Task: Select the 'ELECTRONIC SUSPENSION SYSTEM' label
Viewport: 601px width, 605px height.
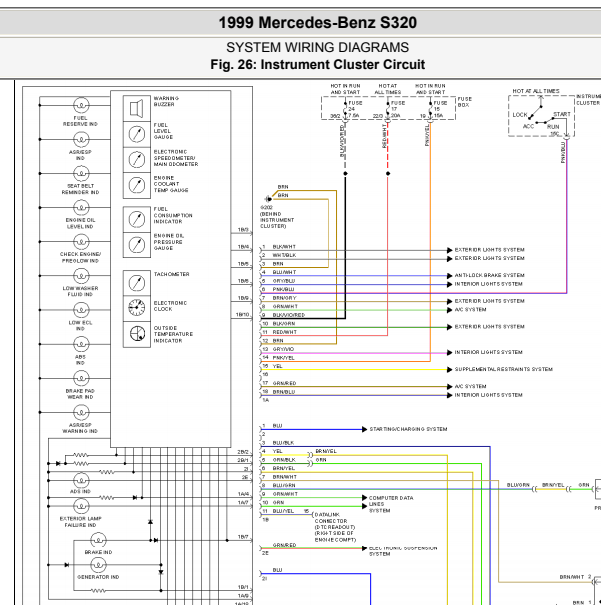Action: [x=403, y=551]
